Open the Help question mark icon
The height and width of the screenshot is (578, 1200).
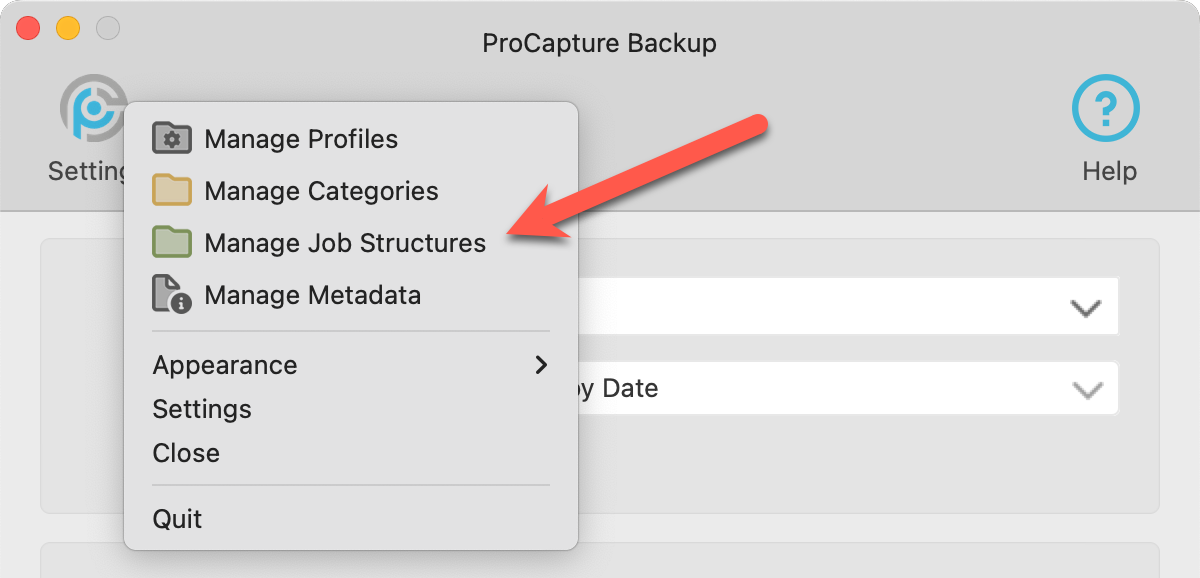[x=1106, y=108]
